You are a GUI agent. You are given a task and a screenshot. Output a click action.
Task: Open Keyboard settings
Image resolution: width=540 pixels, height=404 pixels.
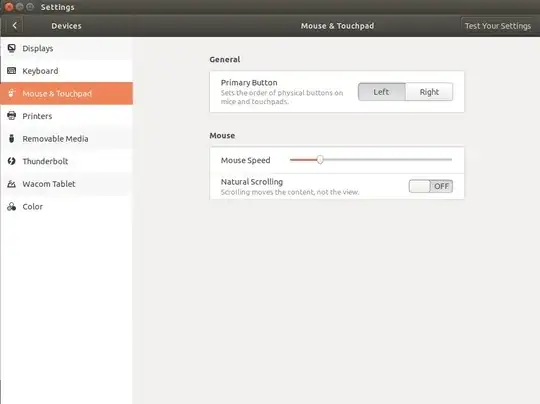coord(66,71)
